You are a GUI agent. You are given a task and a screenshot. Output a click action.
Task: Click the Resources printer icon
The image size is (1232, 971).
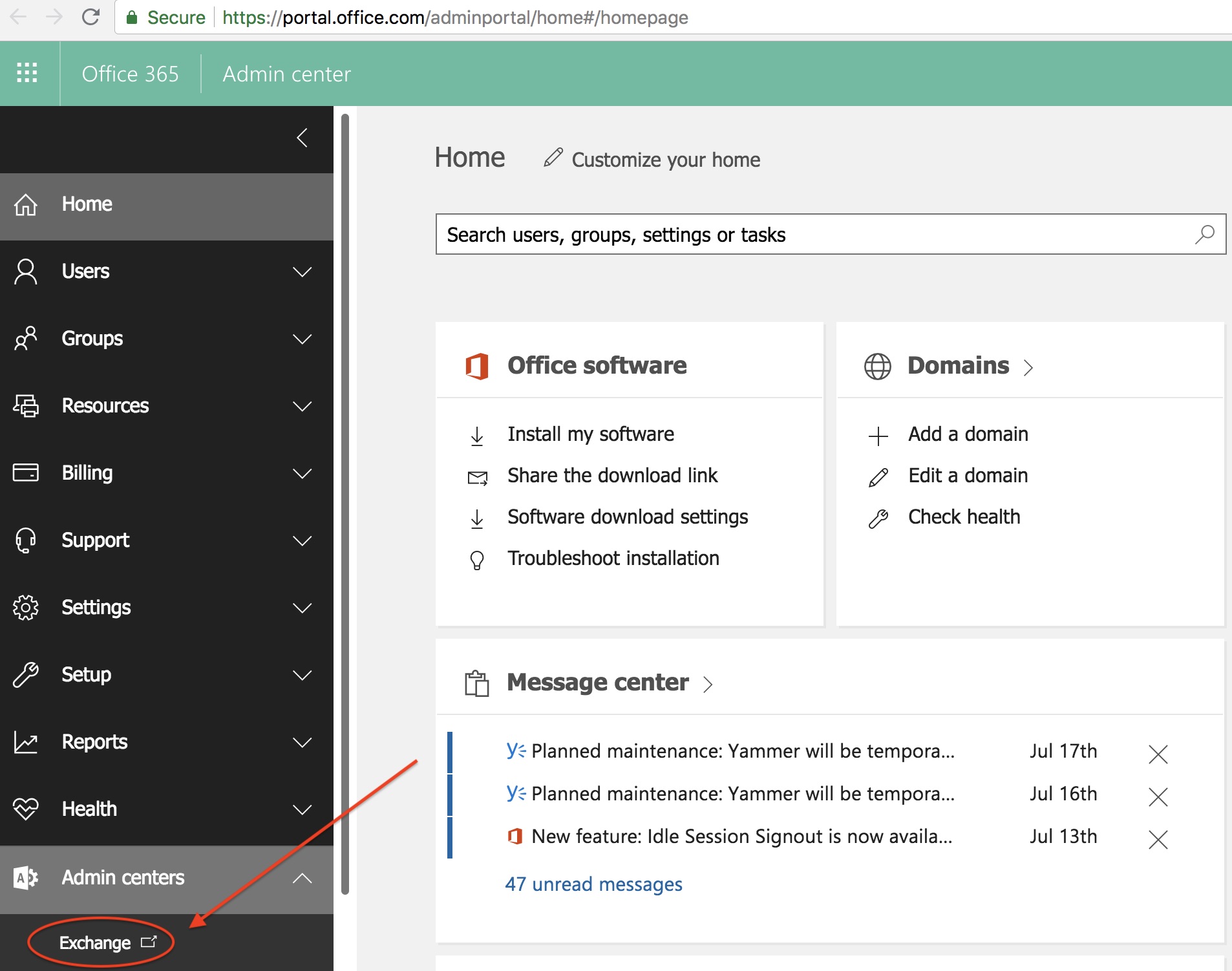[26, 405]
